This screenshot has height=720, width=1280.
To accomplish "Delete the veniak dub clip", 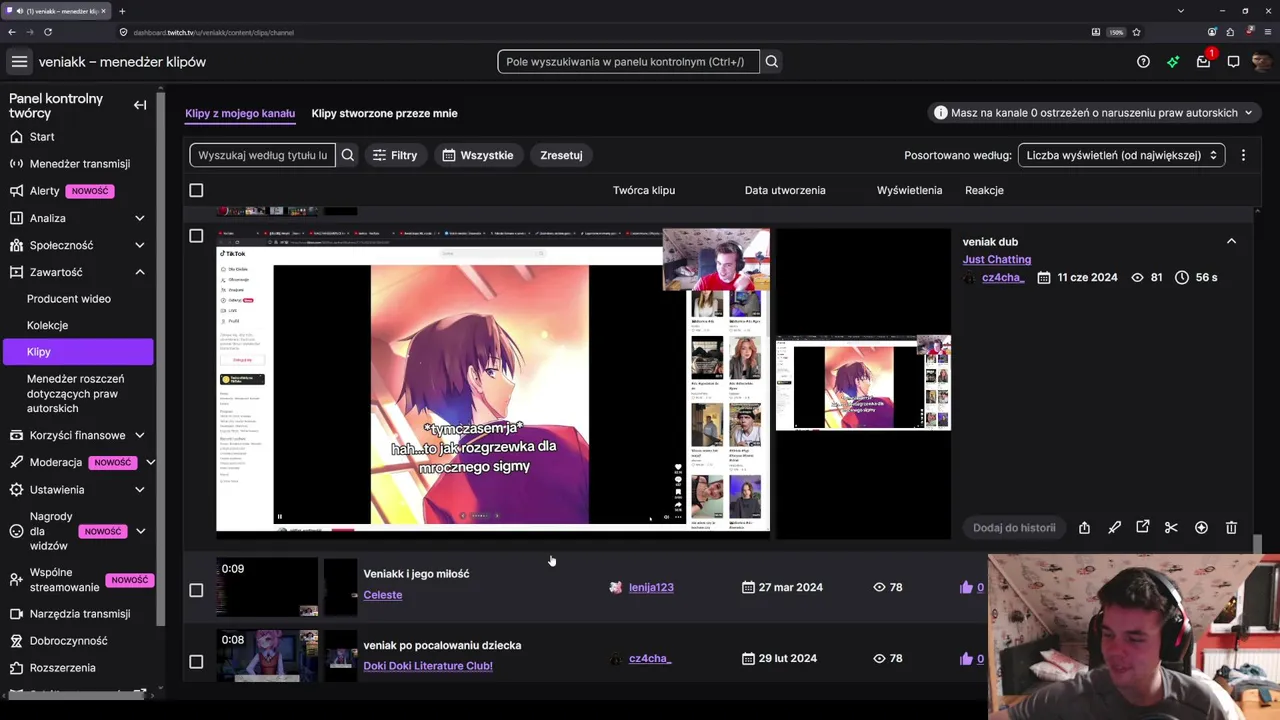I will [1231, 528].
